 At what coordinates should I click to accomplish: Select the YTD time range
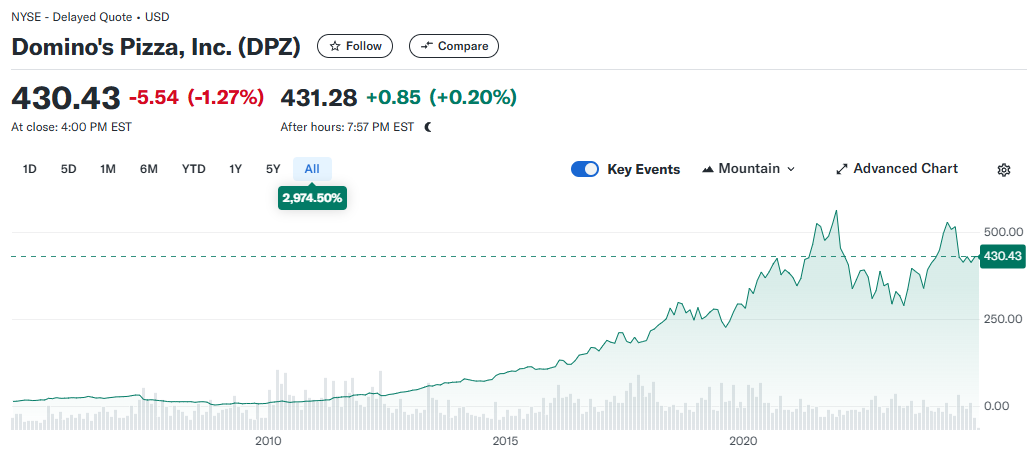(x=194, y=169)
